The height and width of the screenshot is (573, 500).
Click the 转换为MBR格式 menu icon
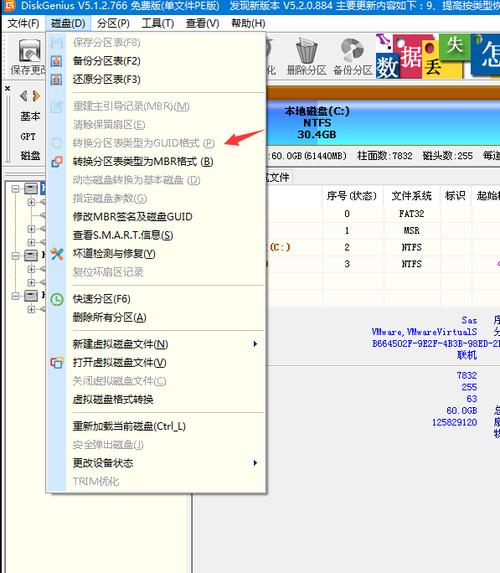click(x=57, y=162)
